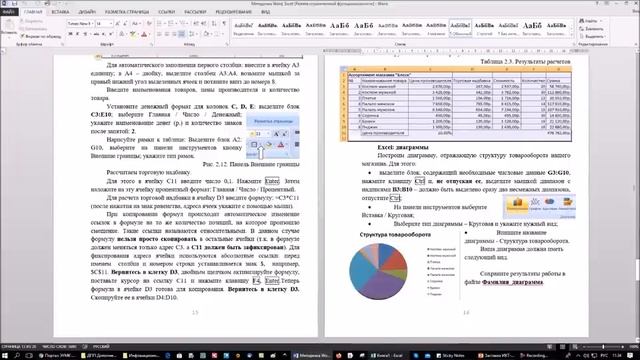Screen dimensions: 640x360
Task: Click the Sort icon in Paragraph group
Action: (214, 24)
